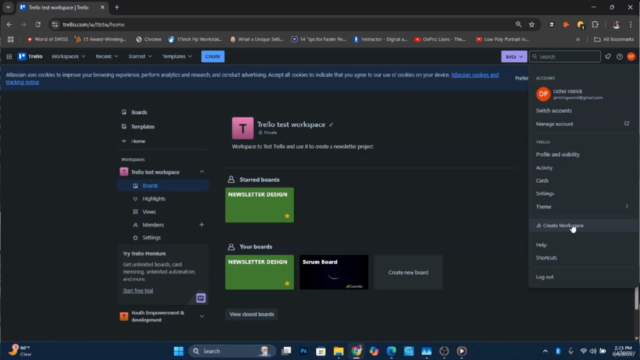Expand the Theme submenu arrow
Viewport: 640px width, 360px height.
pos(627,207)
